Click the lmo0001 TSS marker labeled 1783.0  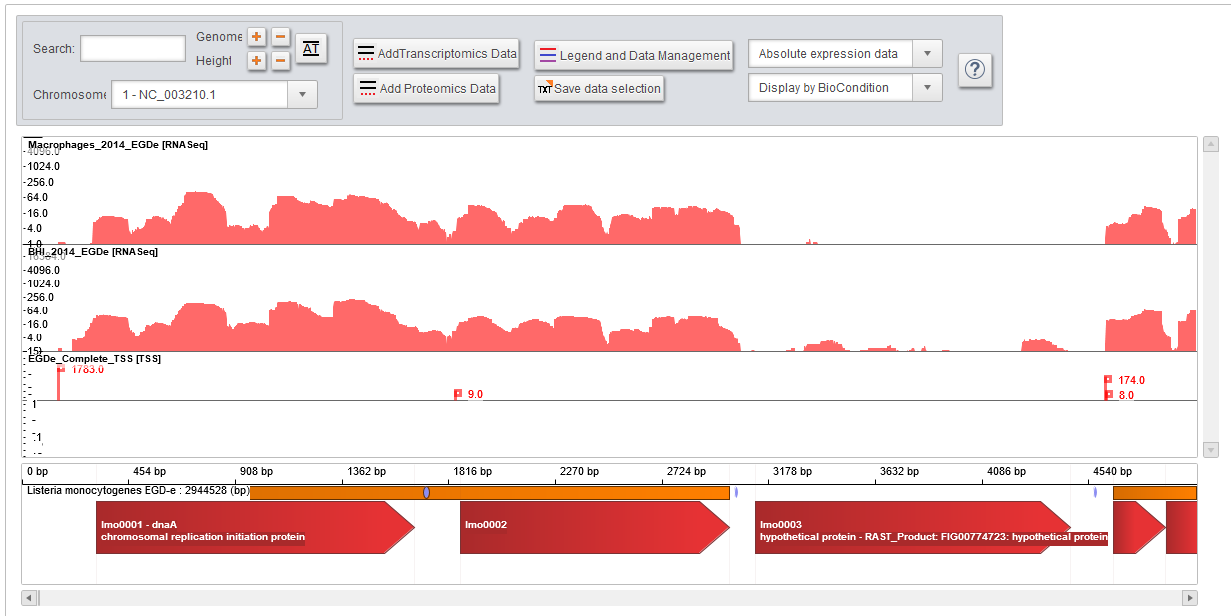coord(61,369)
